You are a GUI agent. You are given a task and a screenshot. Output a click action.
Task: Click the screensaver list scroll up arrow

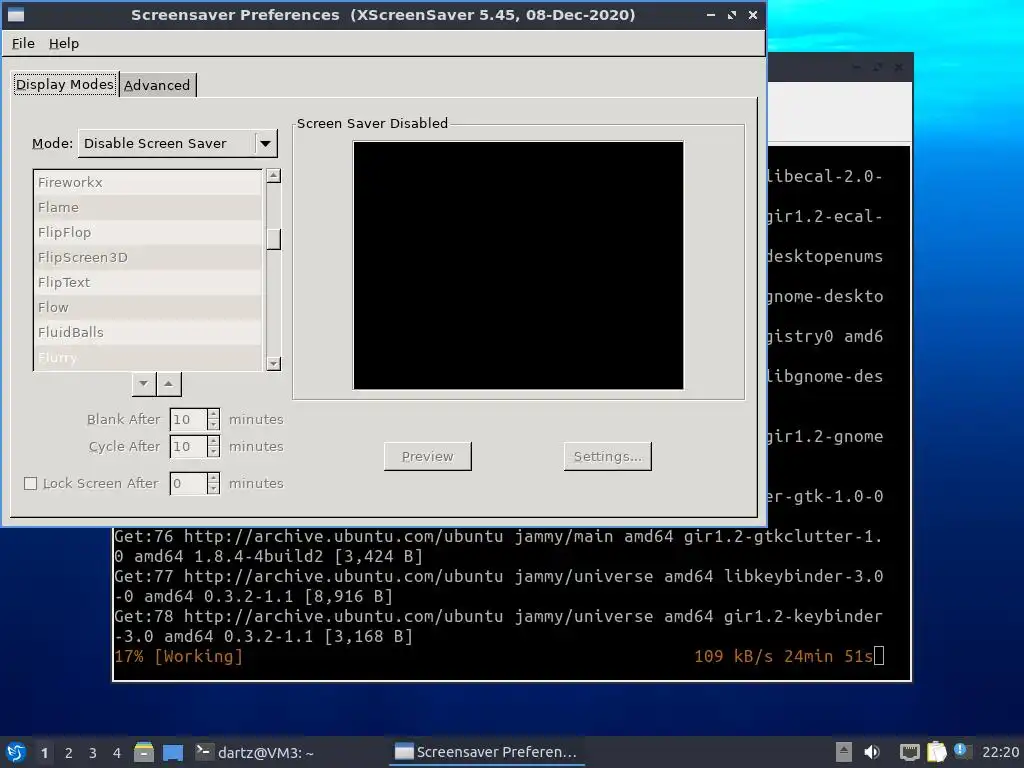click(x=274, y=176)
